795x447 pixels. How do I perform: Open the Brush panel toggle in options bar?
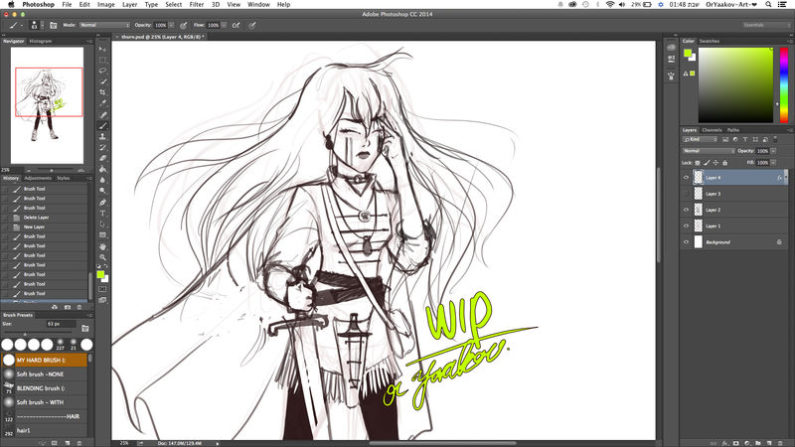coord(52,24)
